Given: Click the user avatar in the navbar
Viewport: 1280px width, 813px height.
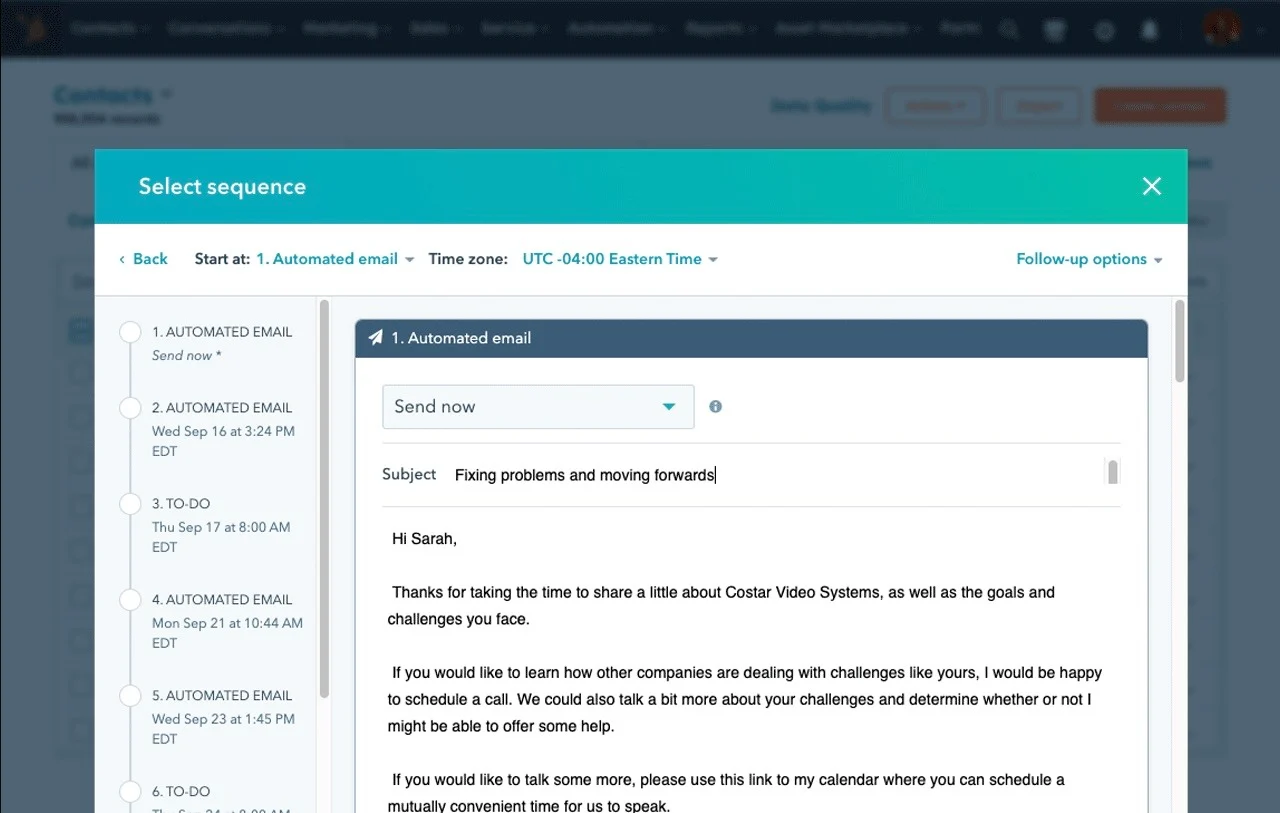Looking at the screenshot, I should coord(1222,28).
